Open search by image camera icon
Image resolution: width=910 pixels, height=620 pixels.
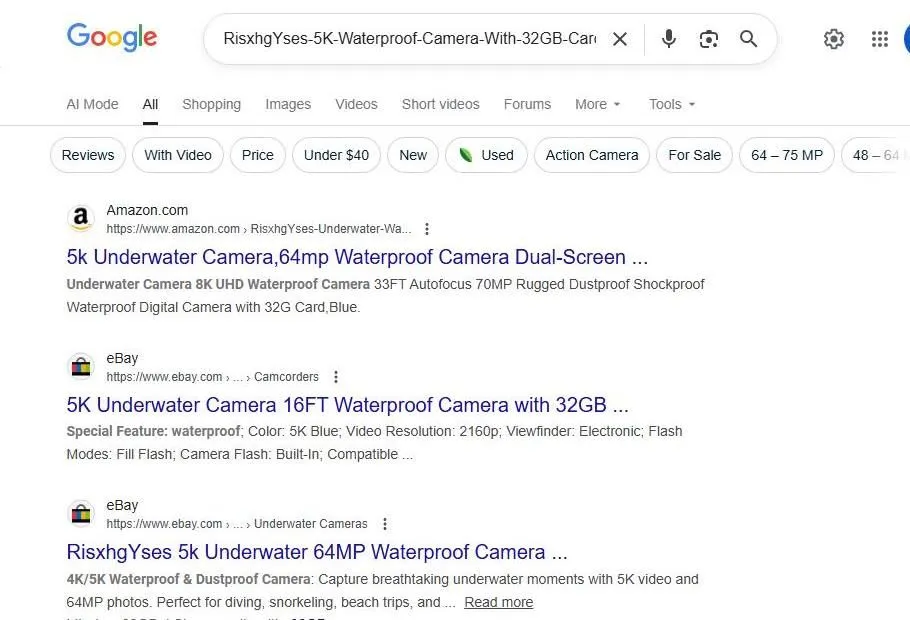pyautogui.click(x=709, y=39)
